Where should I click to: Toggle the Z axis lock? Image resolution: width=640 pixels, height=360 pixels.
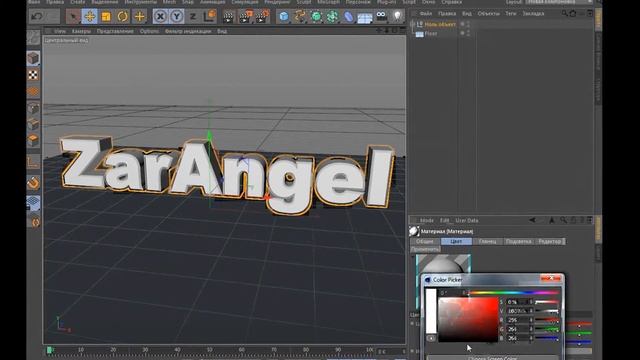[x=193, y=17]
